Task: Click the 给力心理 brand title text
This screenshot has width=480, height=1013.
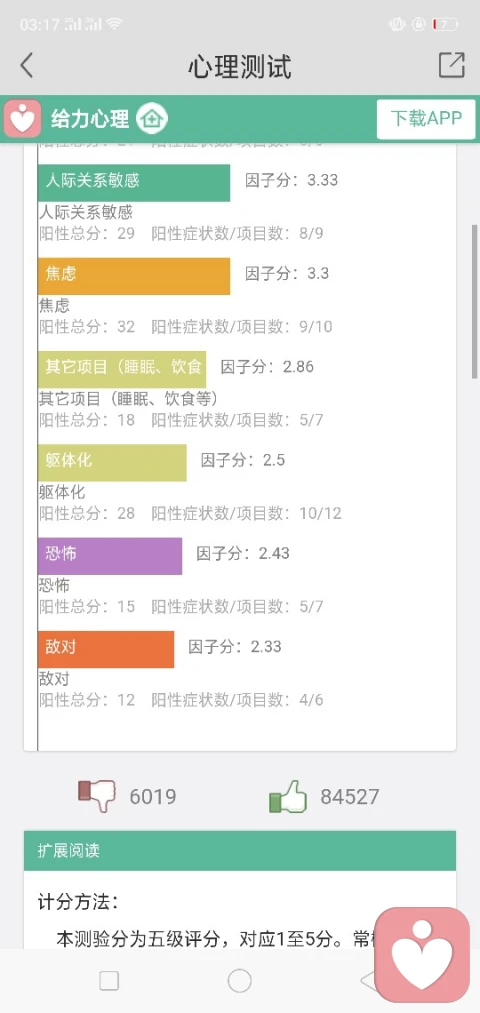Action: [90, 119]
